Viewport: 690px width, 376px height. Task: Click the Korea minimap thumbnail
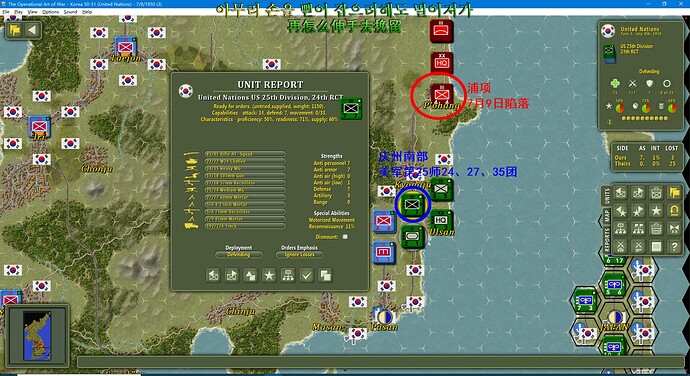pyautogui.click(x=37, y=336)
